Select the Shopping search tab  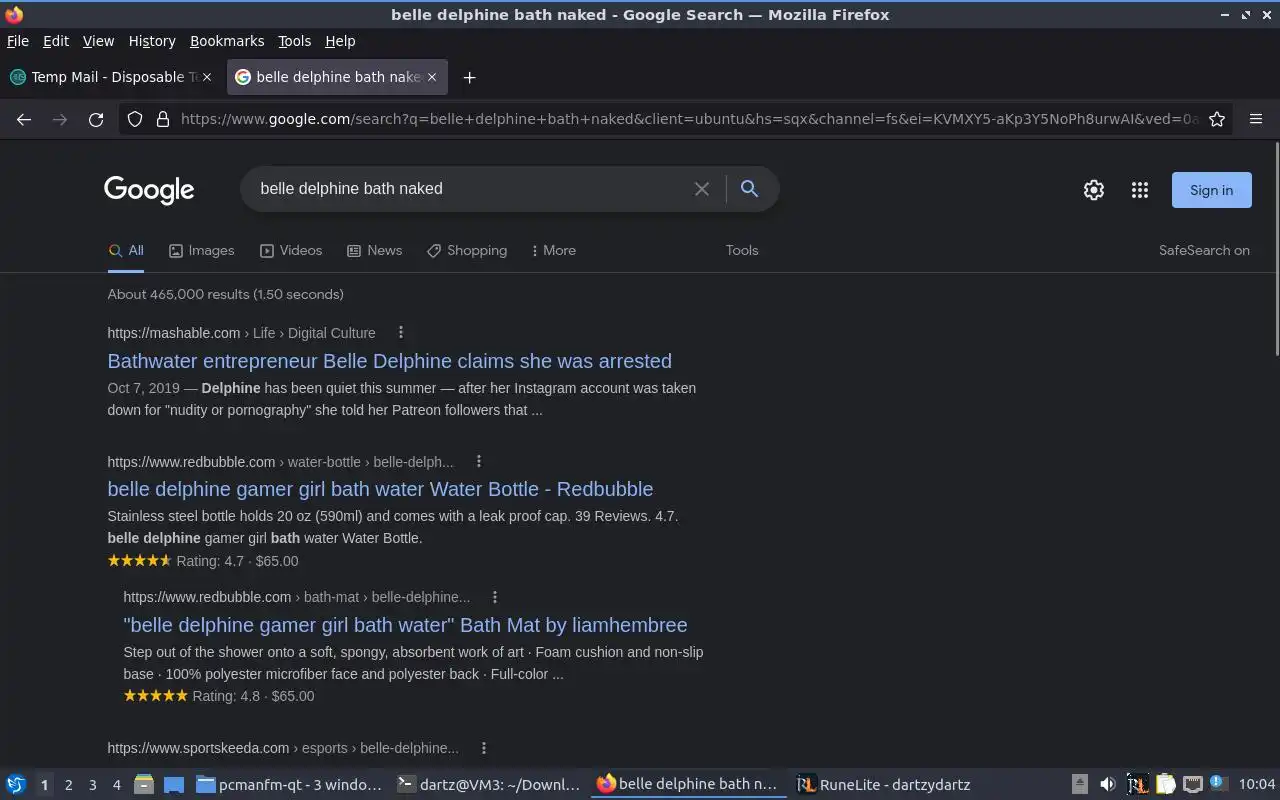[x=467, y=251]
